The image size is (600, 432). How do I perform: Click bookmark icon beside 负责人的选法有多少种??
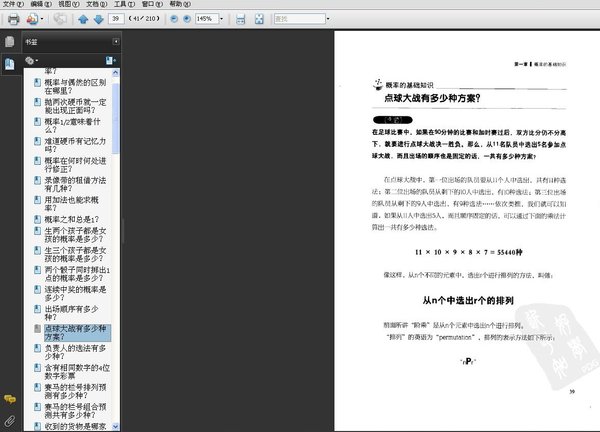(x=37, y=348)
